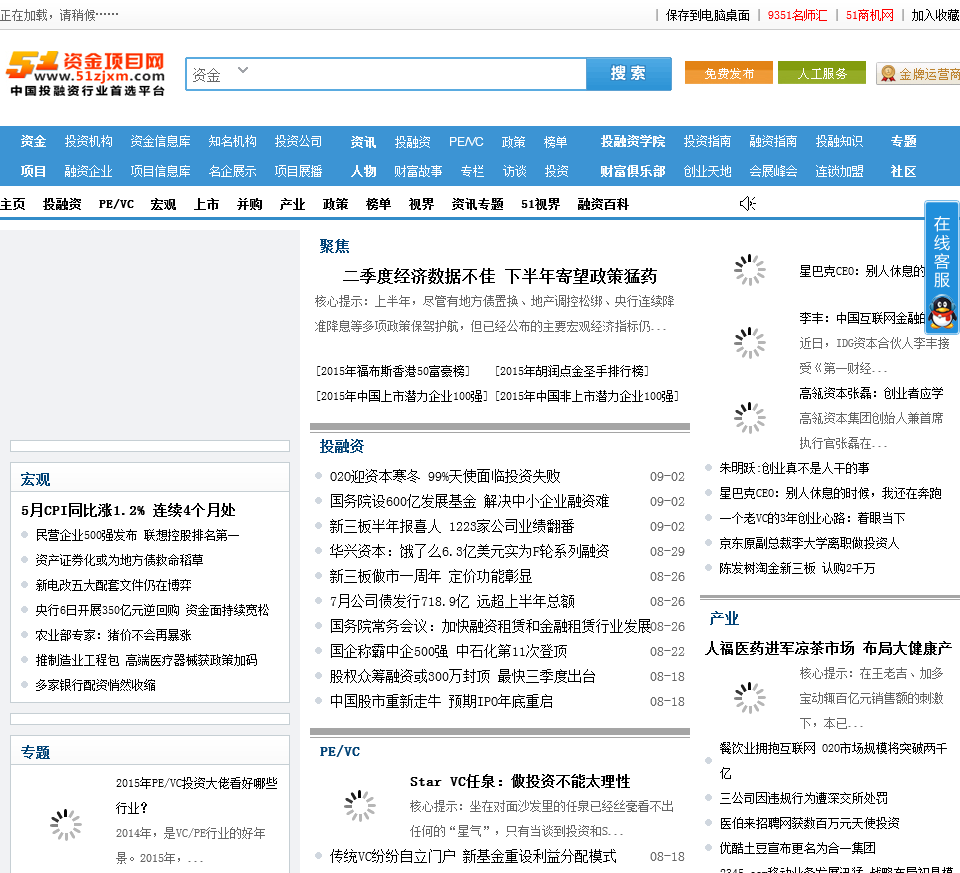Click the medal icon beside 金牌运营商

(x=886, y=74)
